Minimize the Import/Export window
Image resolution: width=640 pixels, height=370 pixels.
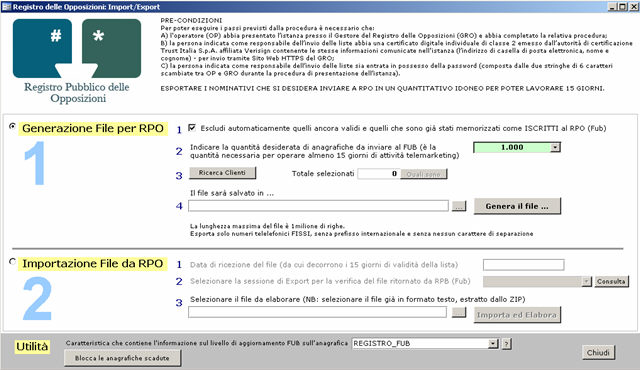(613, 7)
